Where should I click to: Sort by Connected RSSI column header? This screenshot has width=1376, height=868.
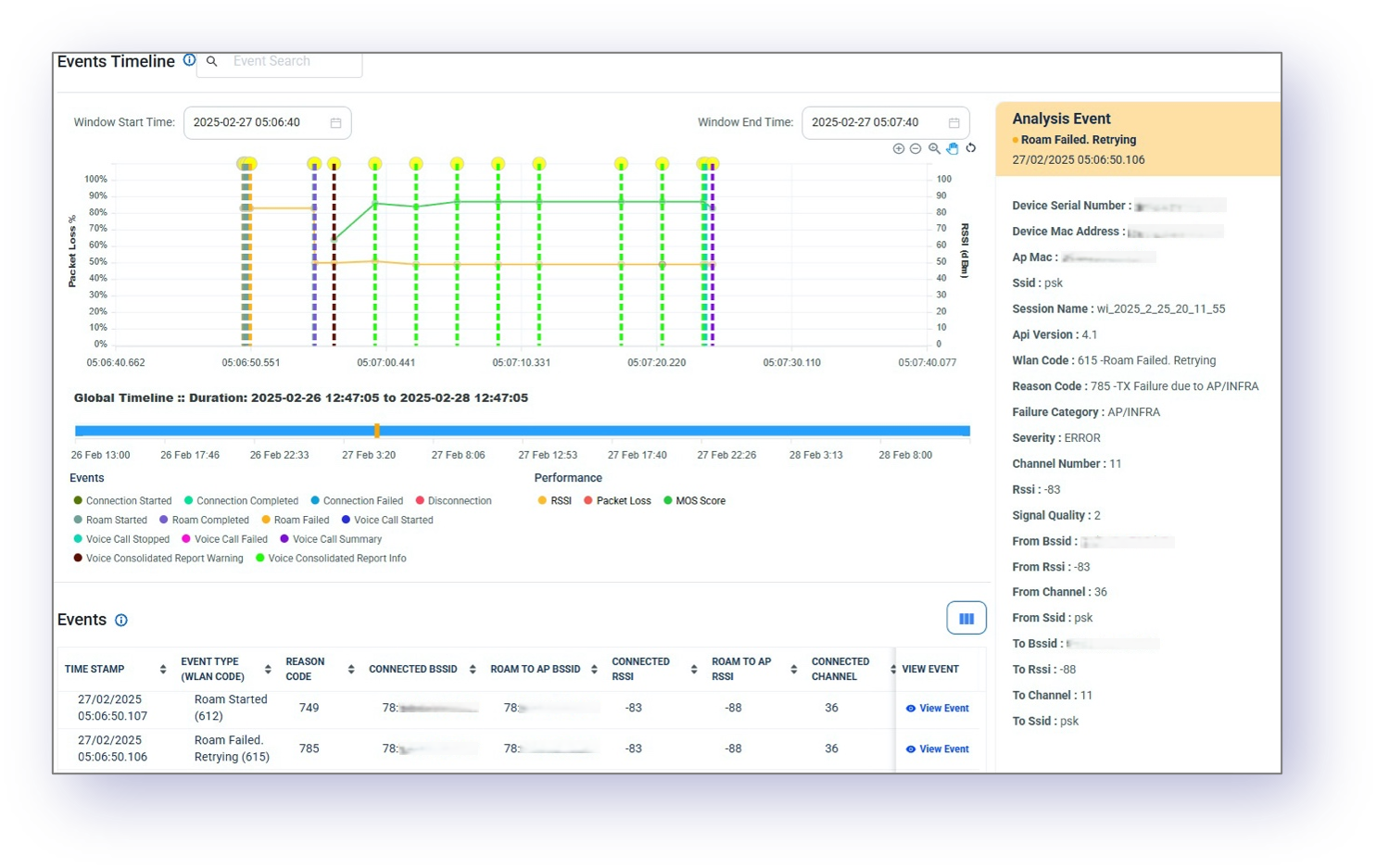694,669
